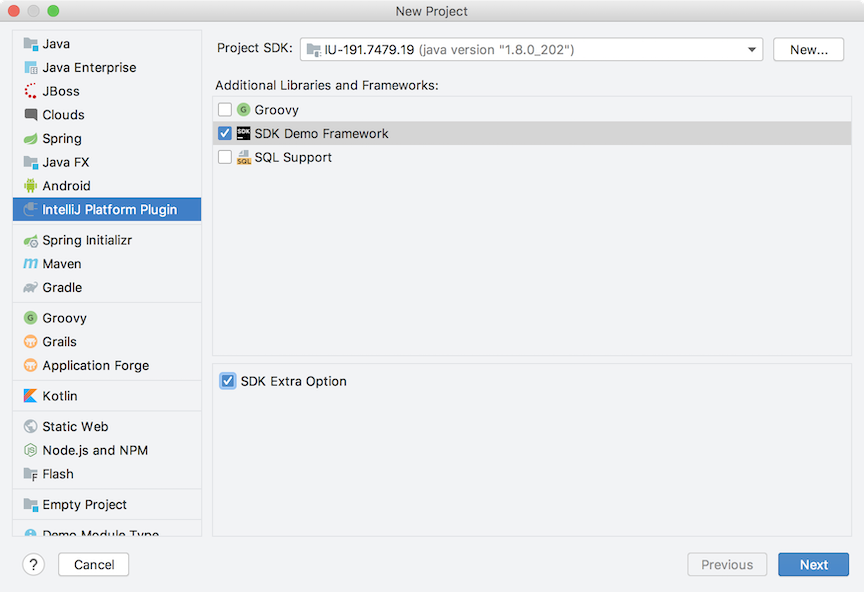Viewport: 864px width, 592px height.
Task: Toggle the SDK Extra Option checkbox
Action: [x=228, y=381]
